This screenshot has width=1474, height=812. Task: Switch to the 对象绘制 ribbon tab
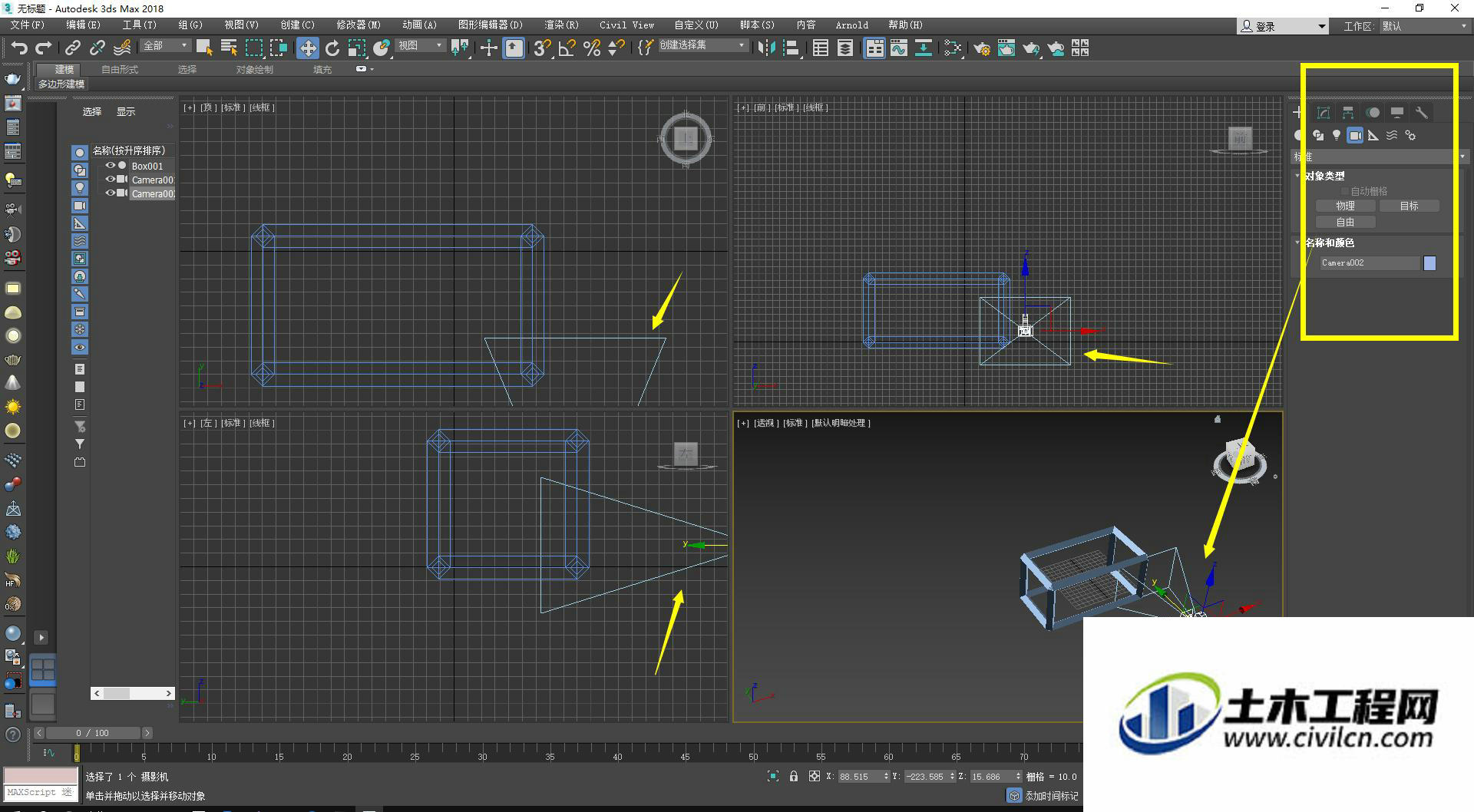(x=254, y=69)
